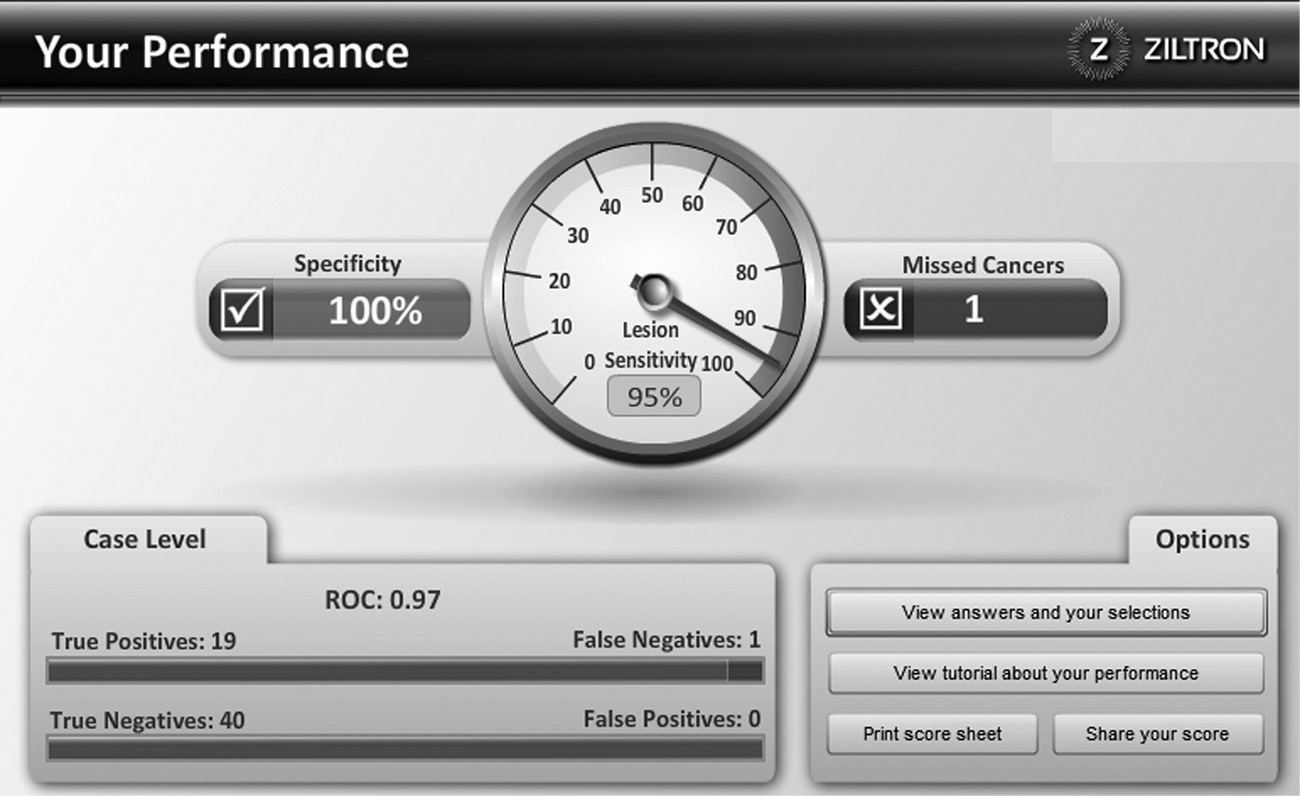
Task: Select the Missed Cancers count of 1
Action: point(974,310)
